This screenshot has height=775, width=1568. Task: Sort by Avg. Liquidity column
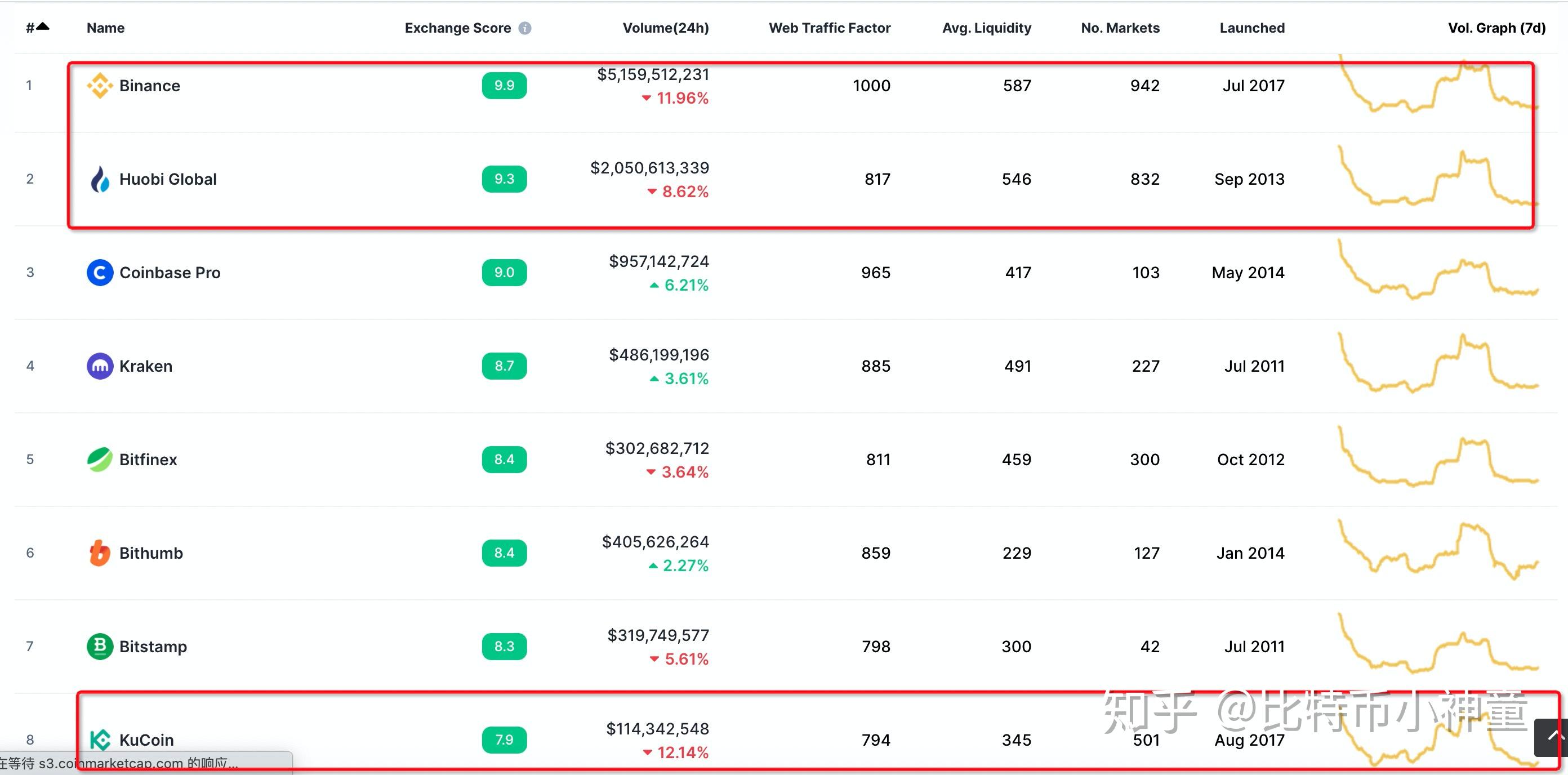(x=986, y=28)
